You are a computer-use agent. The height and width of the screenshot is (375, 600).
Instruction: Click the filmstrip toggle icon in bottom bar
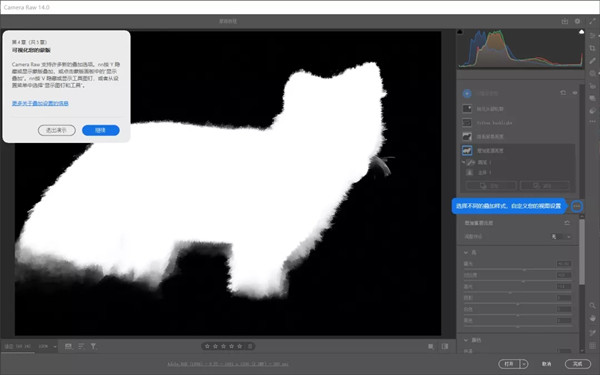click(68, 346)
